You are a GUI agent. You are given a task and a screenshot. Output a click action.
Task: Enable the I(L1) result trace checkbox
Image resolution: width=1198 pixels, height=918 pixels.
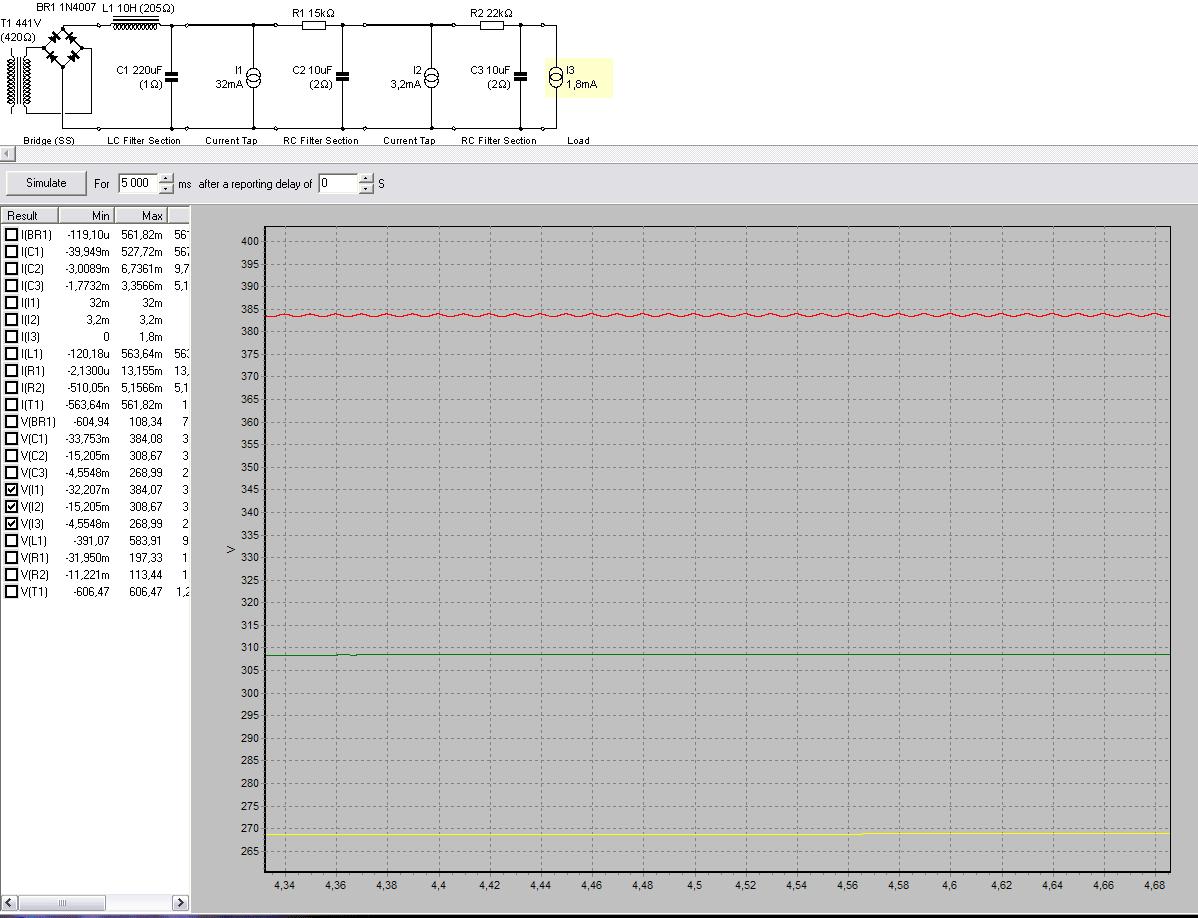11,354
